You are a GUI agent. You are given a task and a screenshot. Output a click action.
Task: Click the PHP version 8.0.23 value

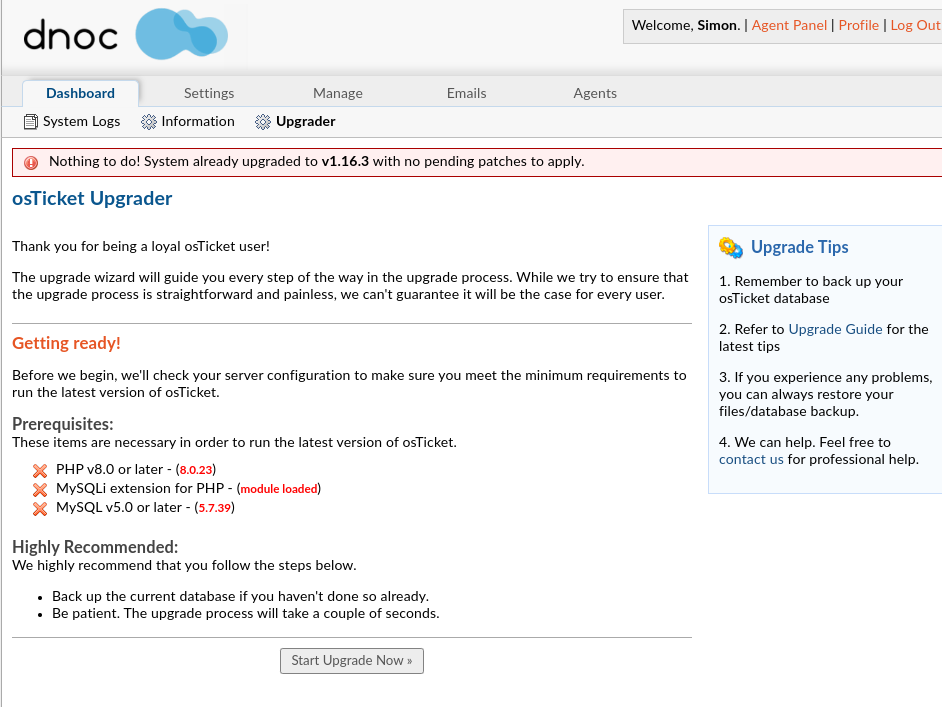pyautogui.click(x=196, y=470)
